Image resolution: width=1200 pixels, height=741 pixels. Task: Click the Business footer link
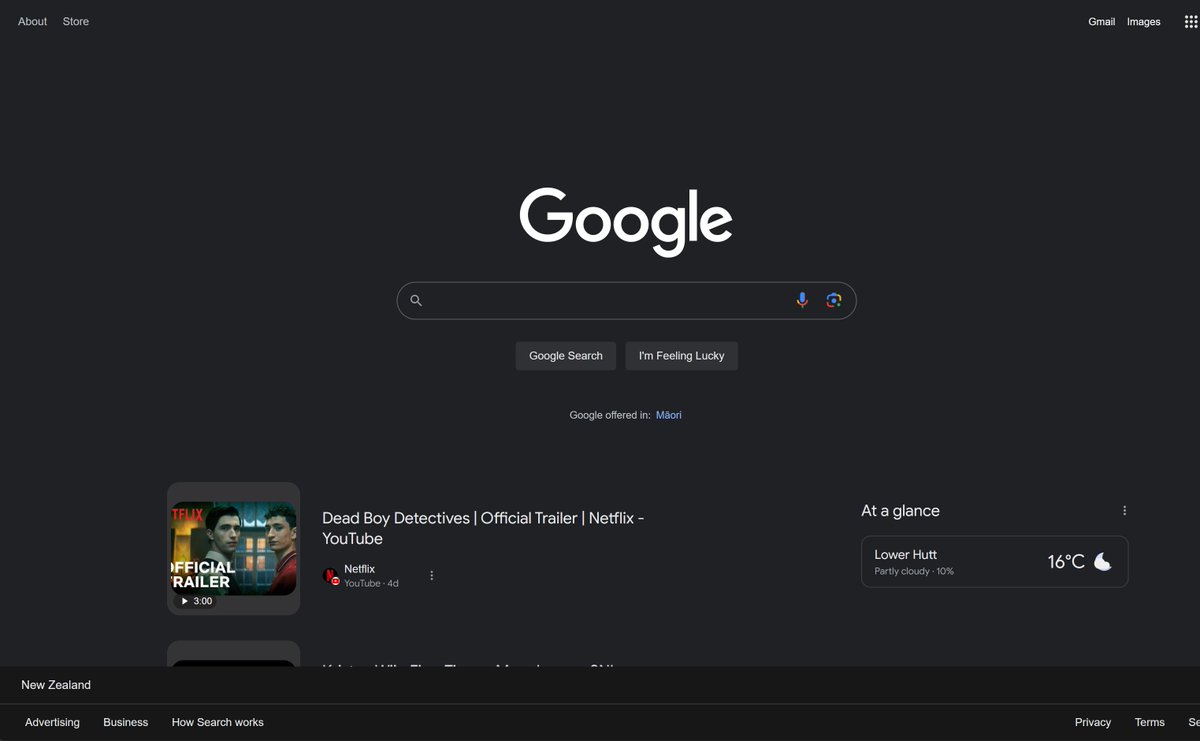pyautogui.click(x=126, y=722)
